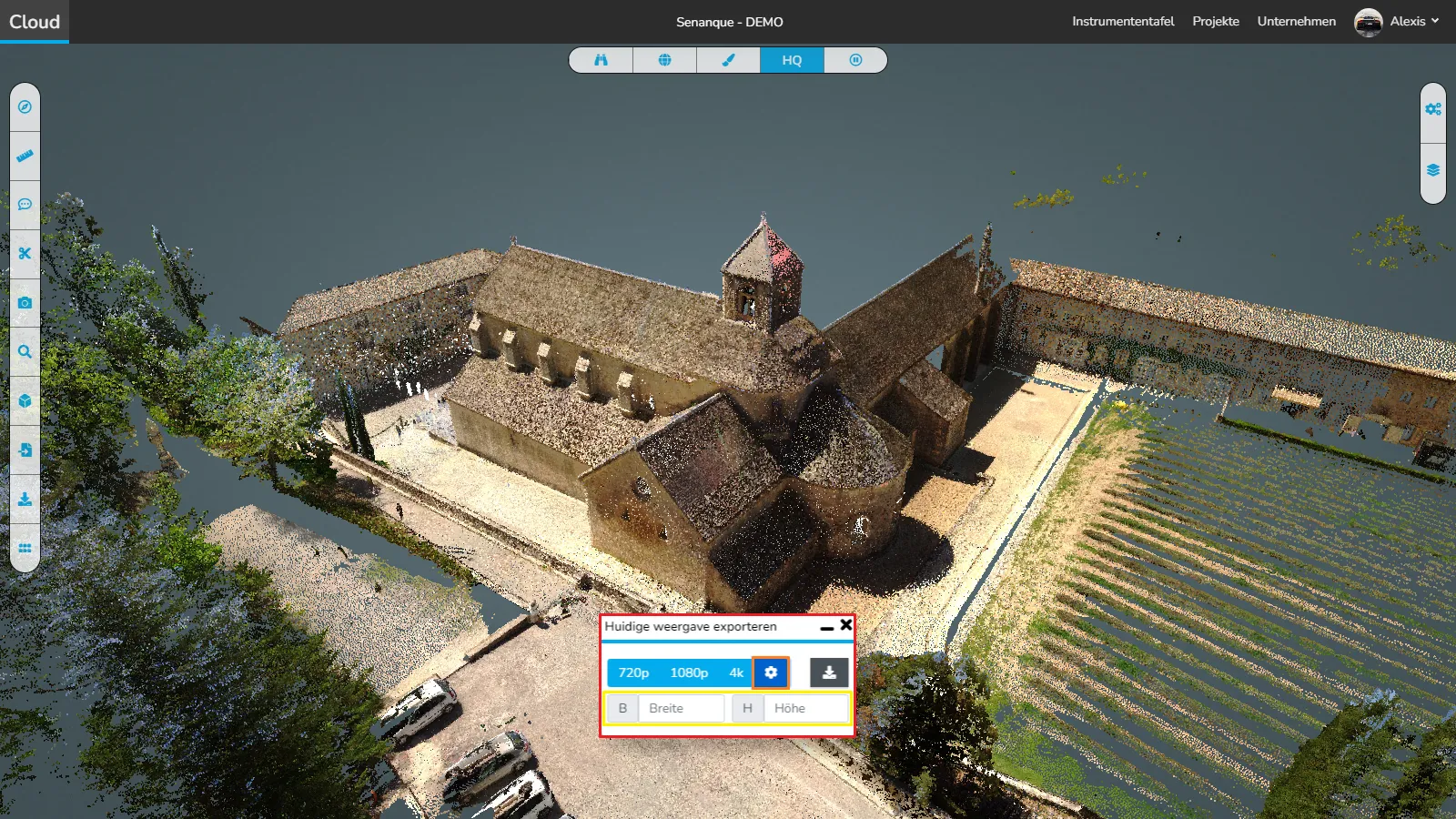Choose the 1080p export resolution
This screenshot has width=1456, height=819.
coord(689,672)
